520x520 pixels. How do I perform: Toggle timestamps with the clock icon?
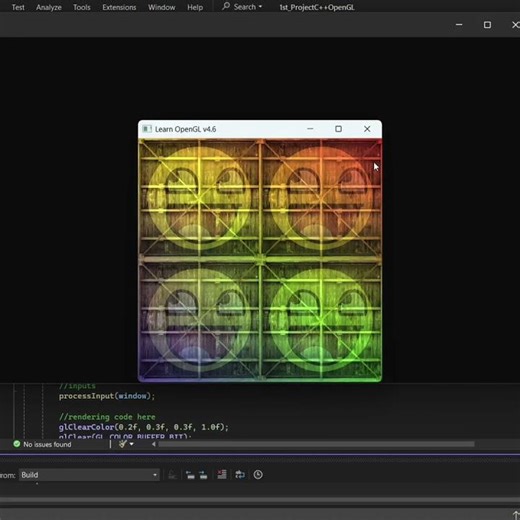258,474
